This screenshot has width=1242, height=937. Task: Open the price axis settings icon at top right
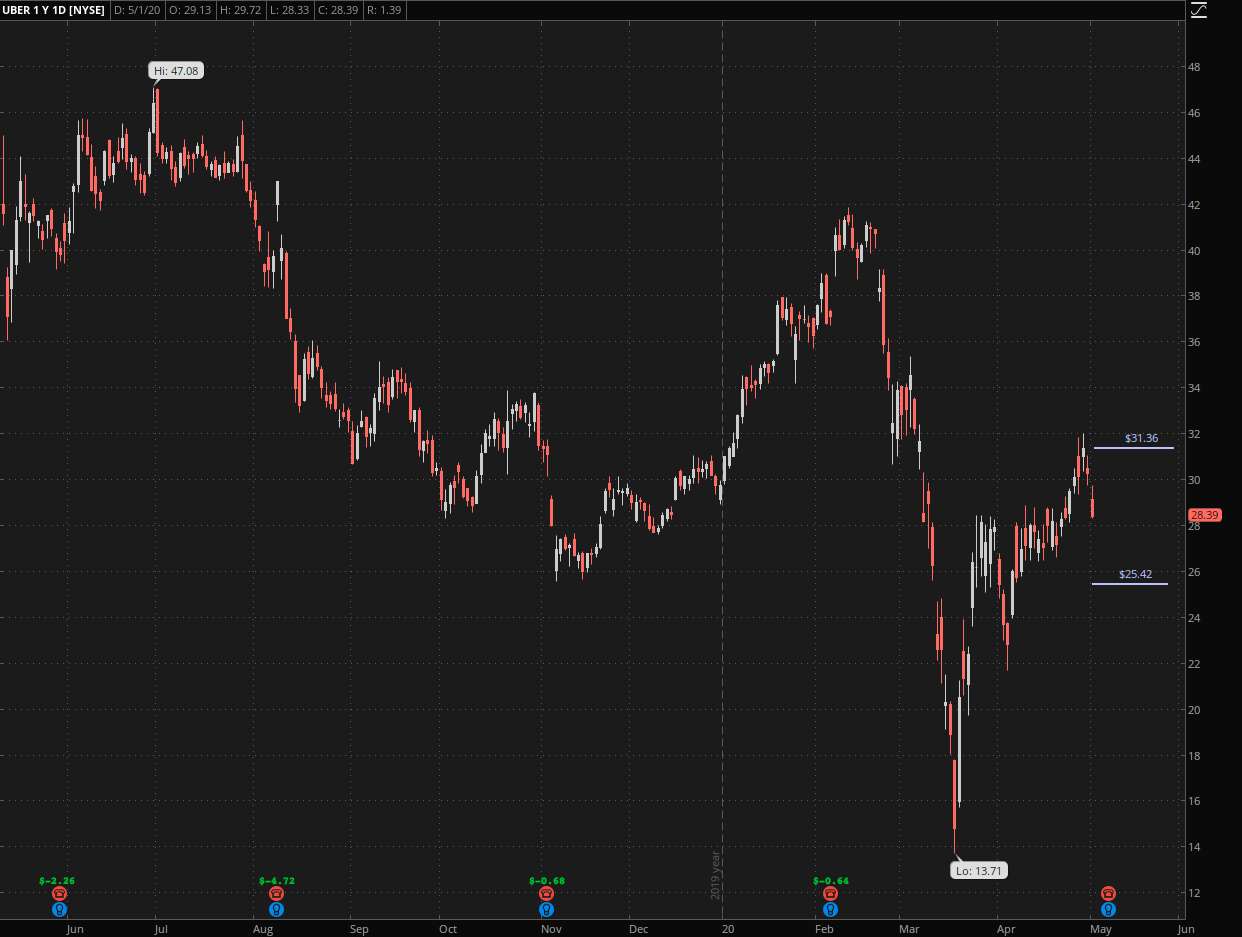(x=1199, y=10)
